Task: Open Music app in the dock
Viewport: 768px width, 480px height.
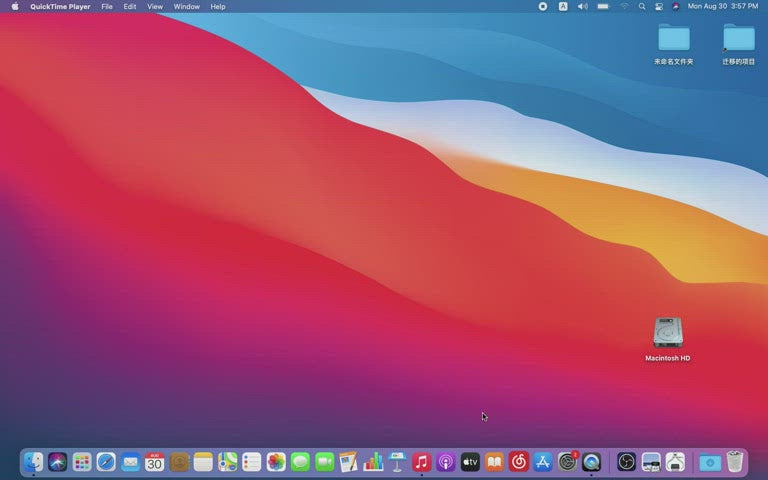Action: [421, 462]
